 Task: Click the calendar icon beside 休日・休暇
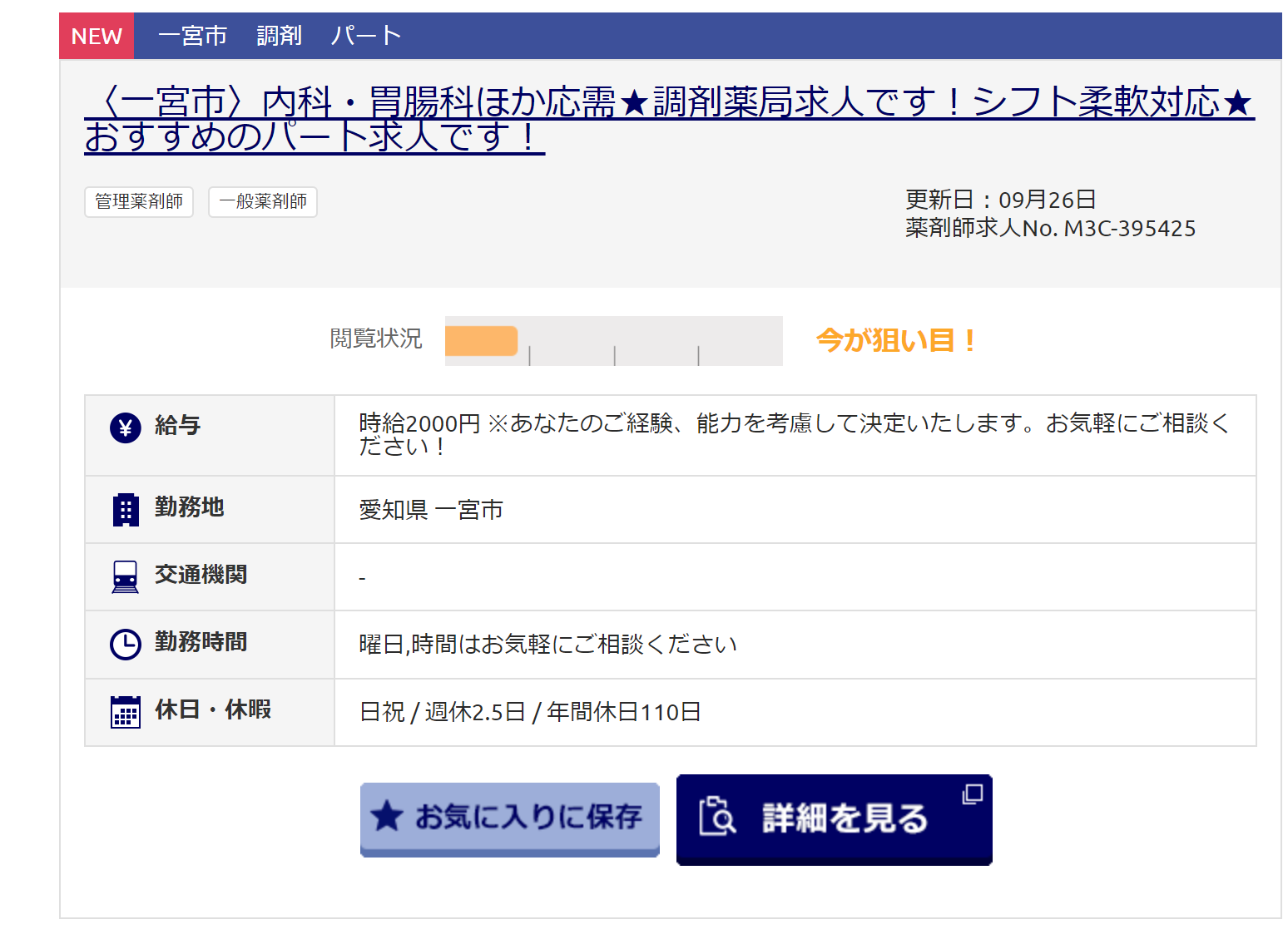(x=126, y=712)
